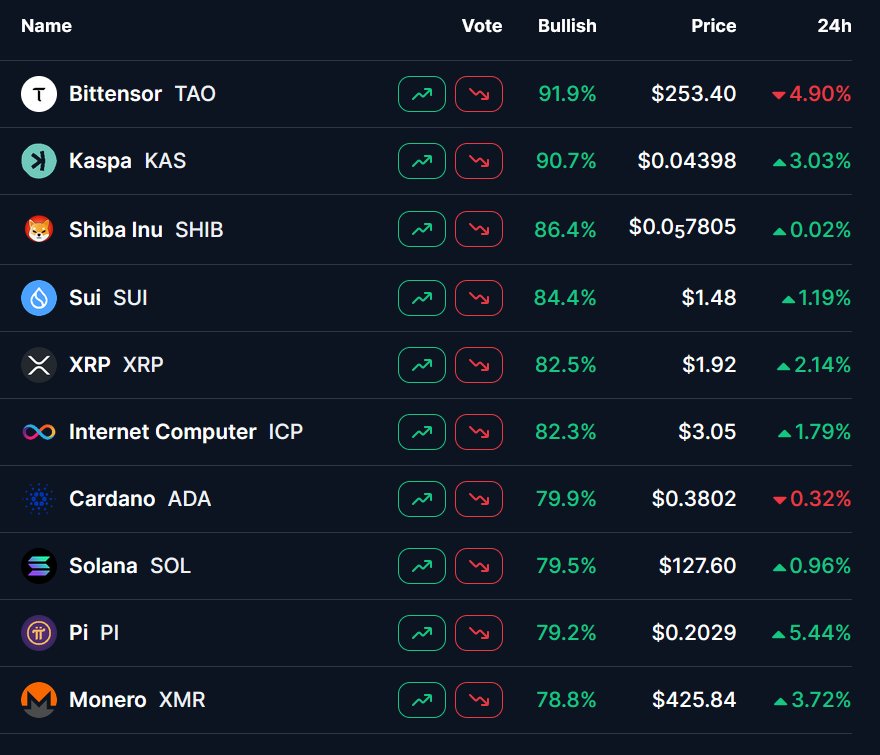Click the Solana coin logo

tap(39, 566)
